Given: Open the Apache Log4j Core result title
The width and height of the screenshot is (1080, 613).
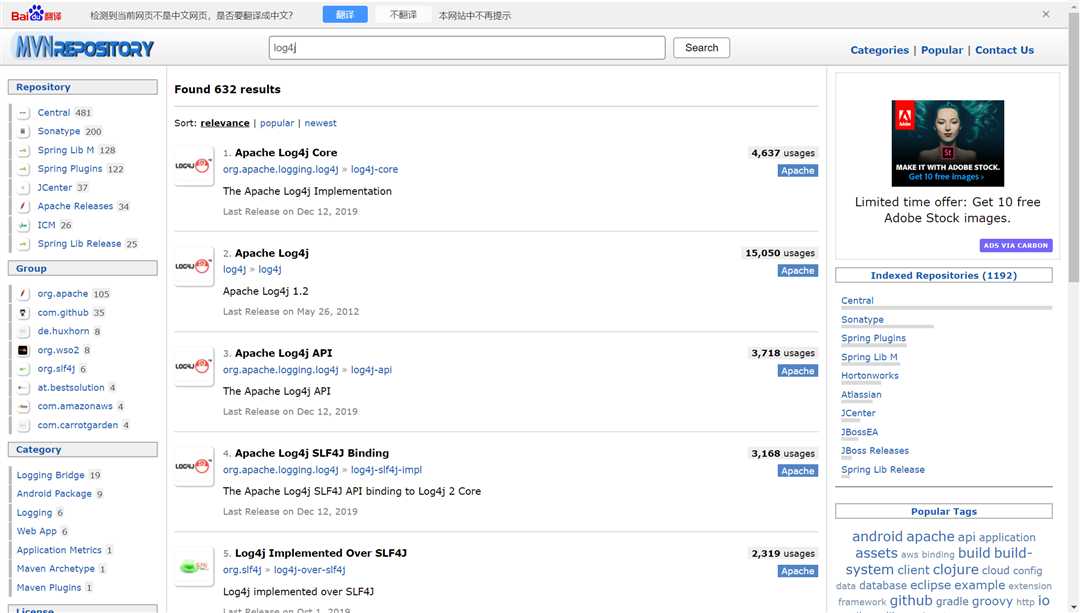Looking at the screenshot, I should (286, 153).
